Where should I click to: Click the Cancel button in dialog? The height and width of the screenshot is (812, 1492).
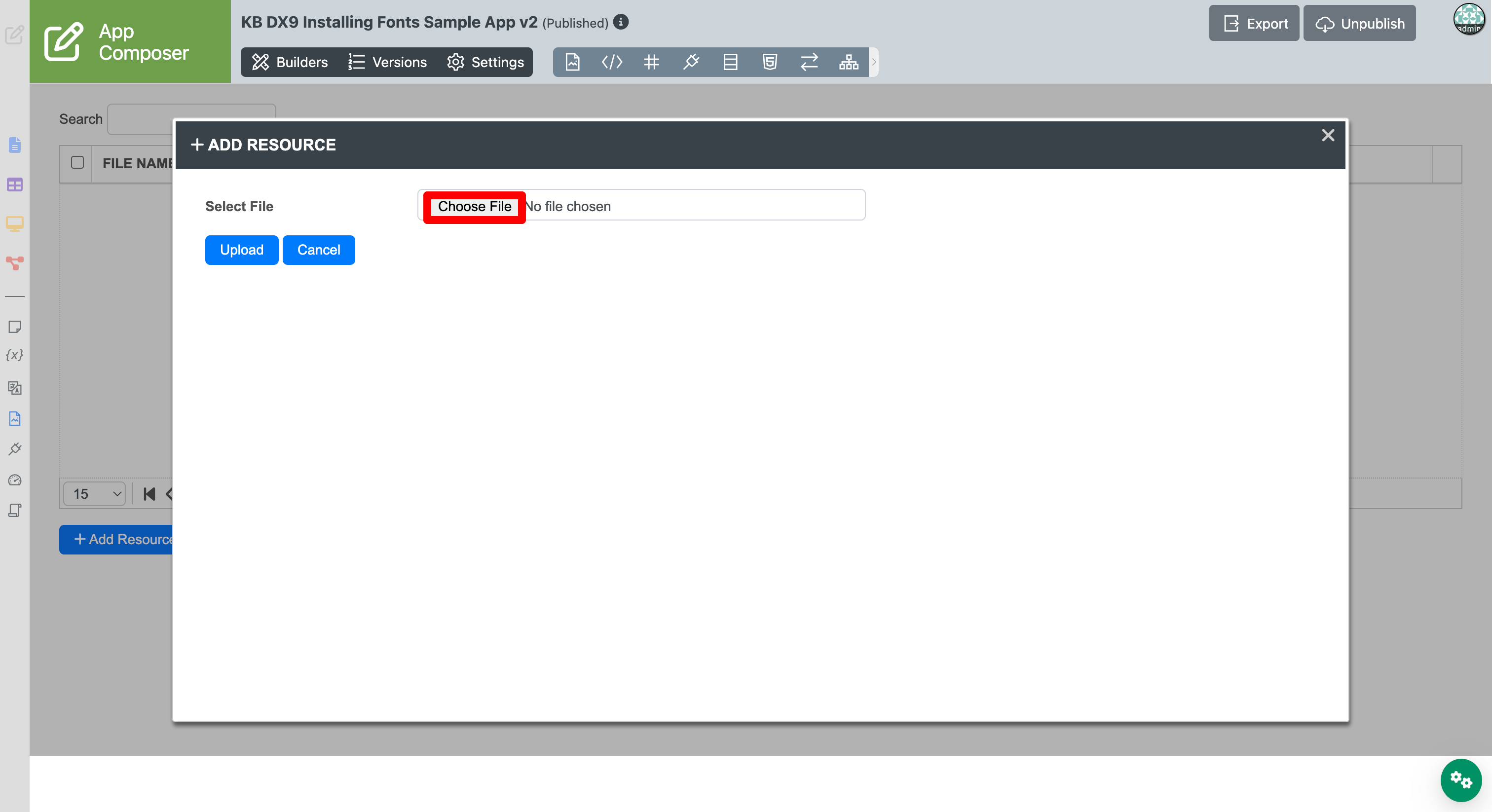[319, 250]
